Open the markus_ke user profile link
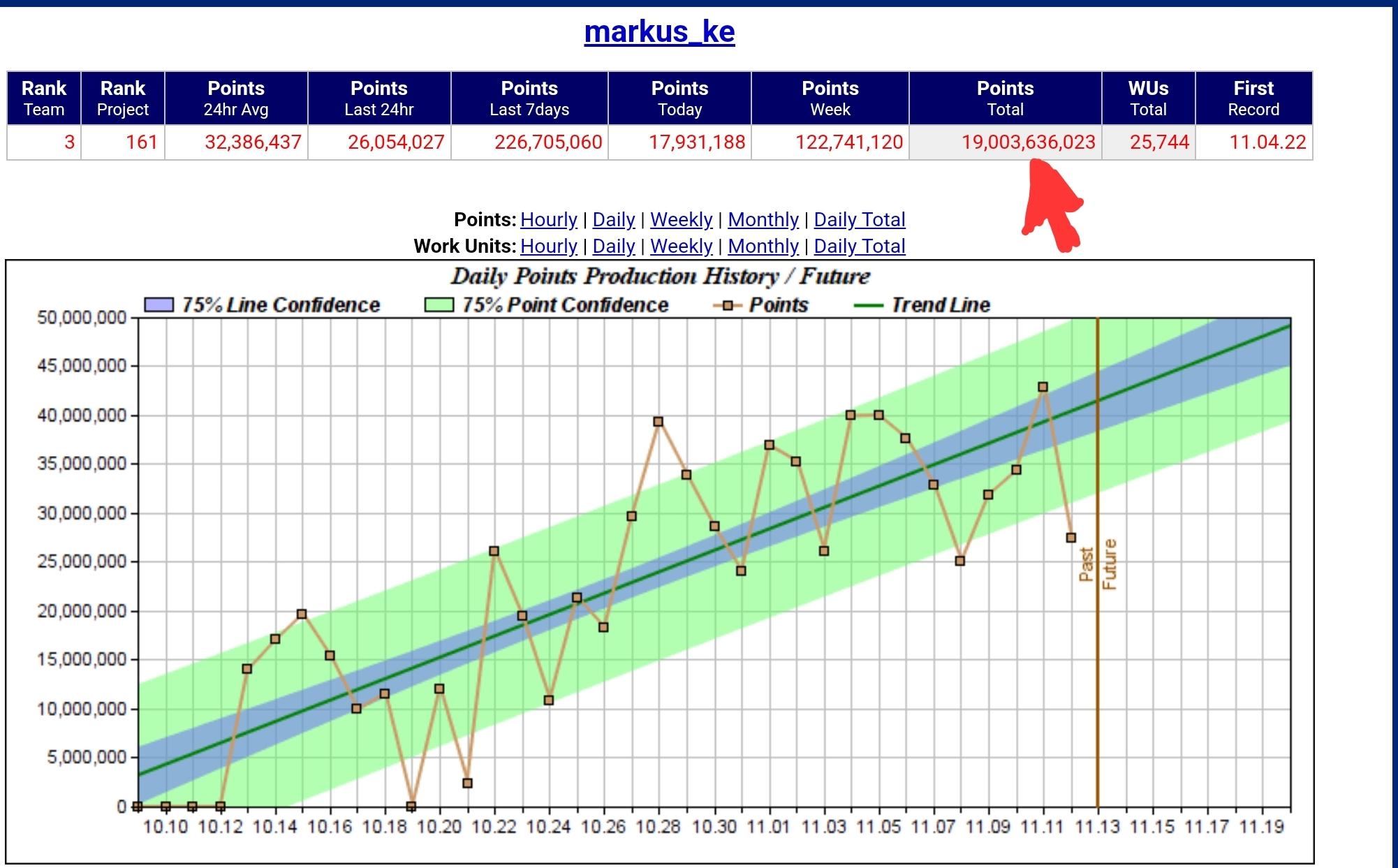1398x868 pixels. 659,31
